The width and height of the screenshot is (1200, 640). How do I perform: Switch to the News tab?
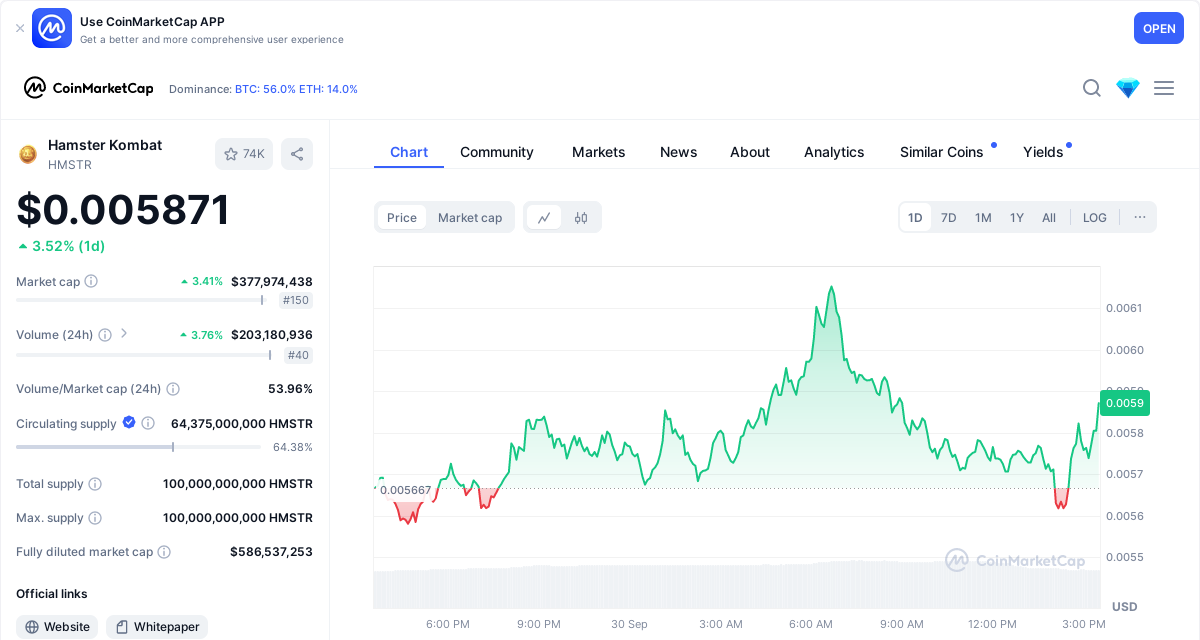coord(678,152)
